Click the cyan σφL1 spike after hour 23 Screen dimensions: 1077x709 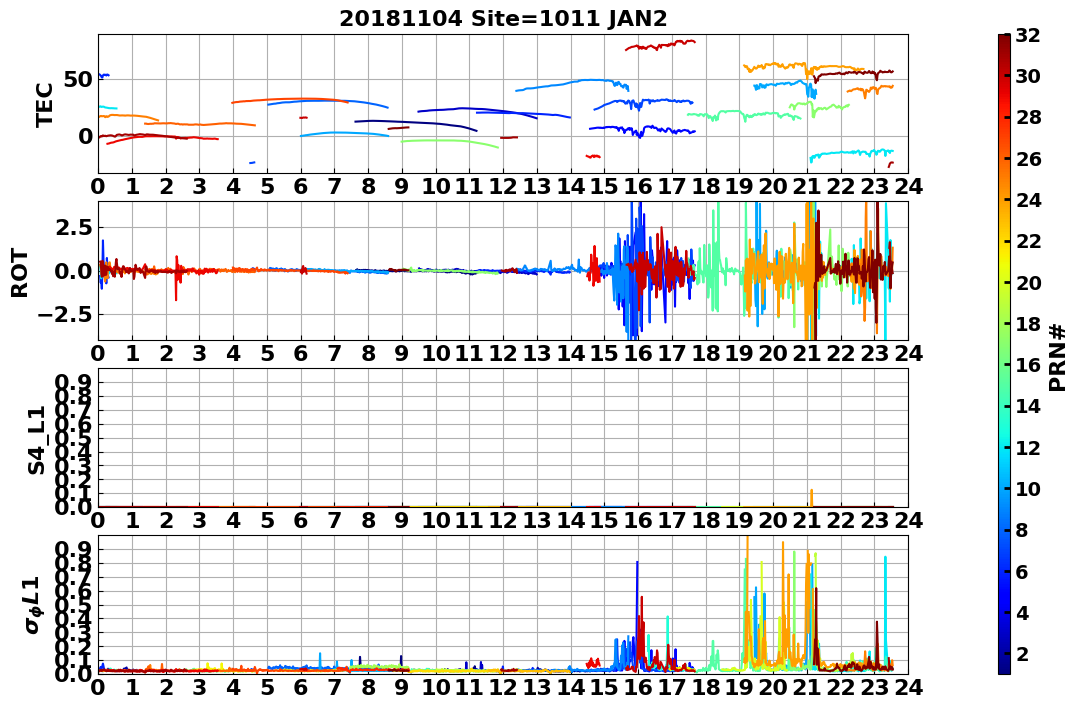(x=885, y=611)
